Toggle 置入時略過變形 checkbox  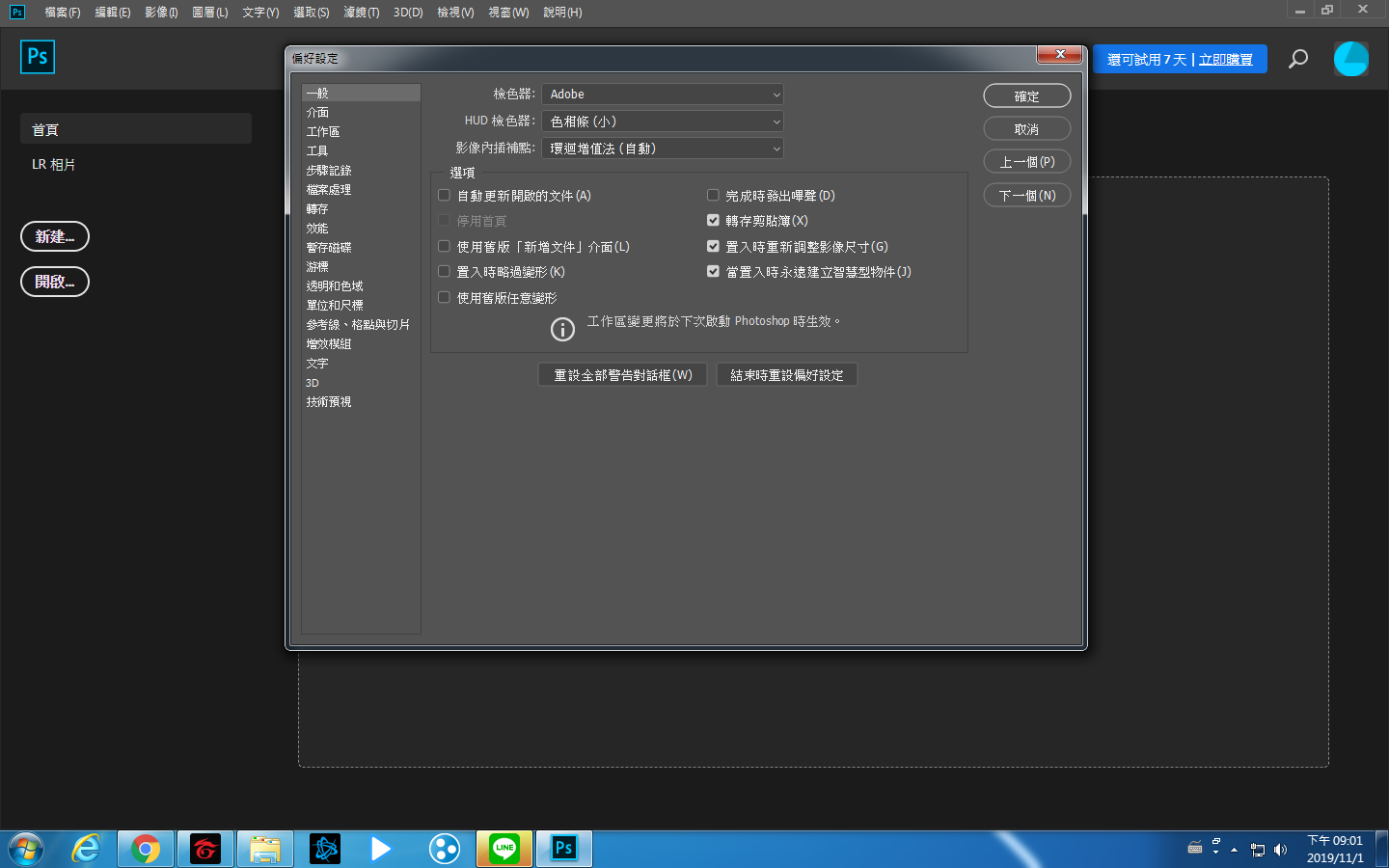444,272
